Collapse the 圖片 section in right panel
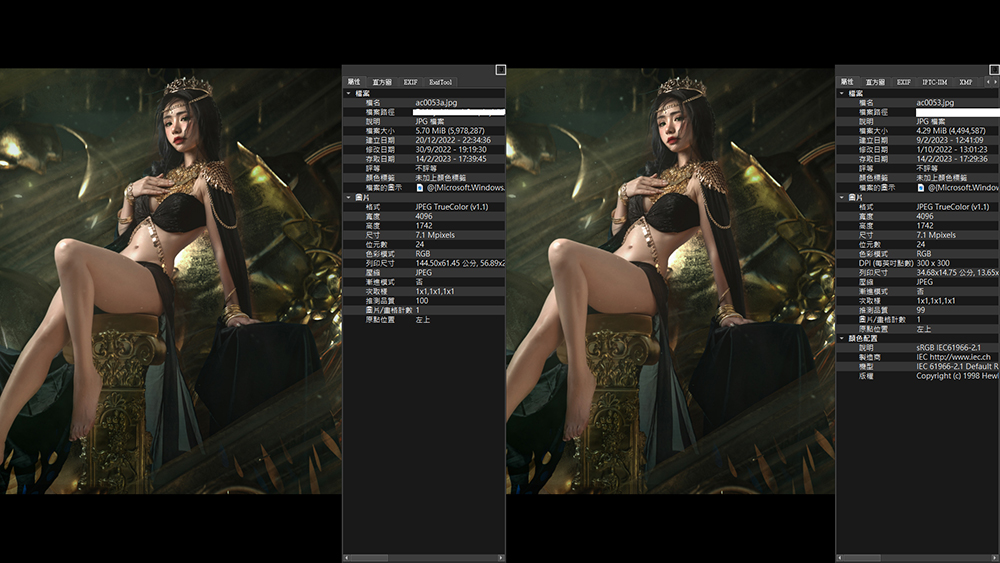Viewport: 1000px width, 563px height. tap(842, 197)
